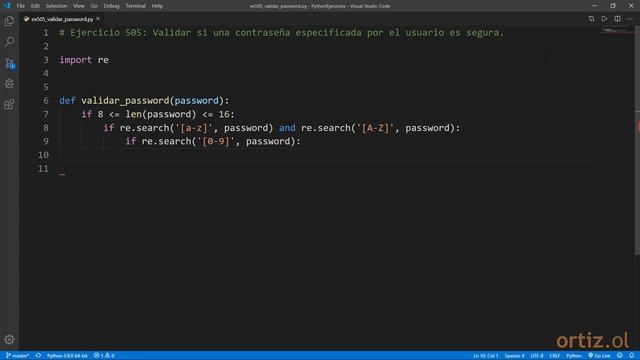Image resolution: width=640 pixels, height=360 pixels.
Task: Close the ex505_validar_password.py tab
Action: (98, 19)
